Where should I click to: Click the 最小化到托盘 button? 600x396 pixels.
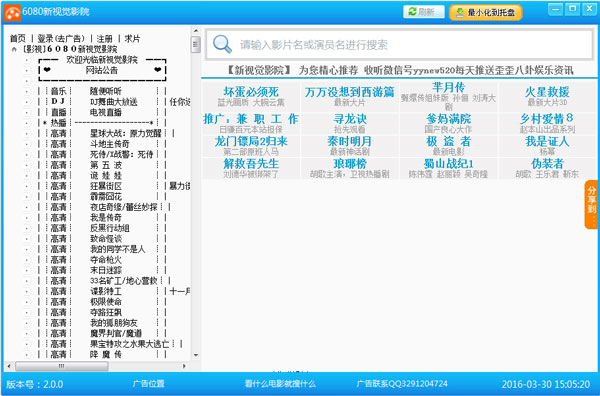(486, 13)
